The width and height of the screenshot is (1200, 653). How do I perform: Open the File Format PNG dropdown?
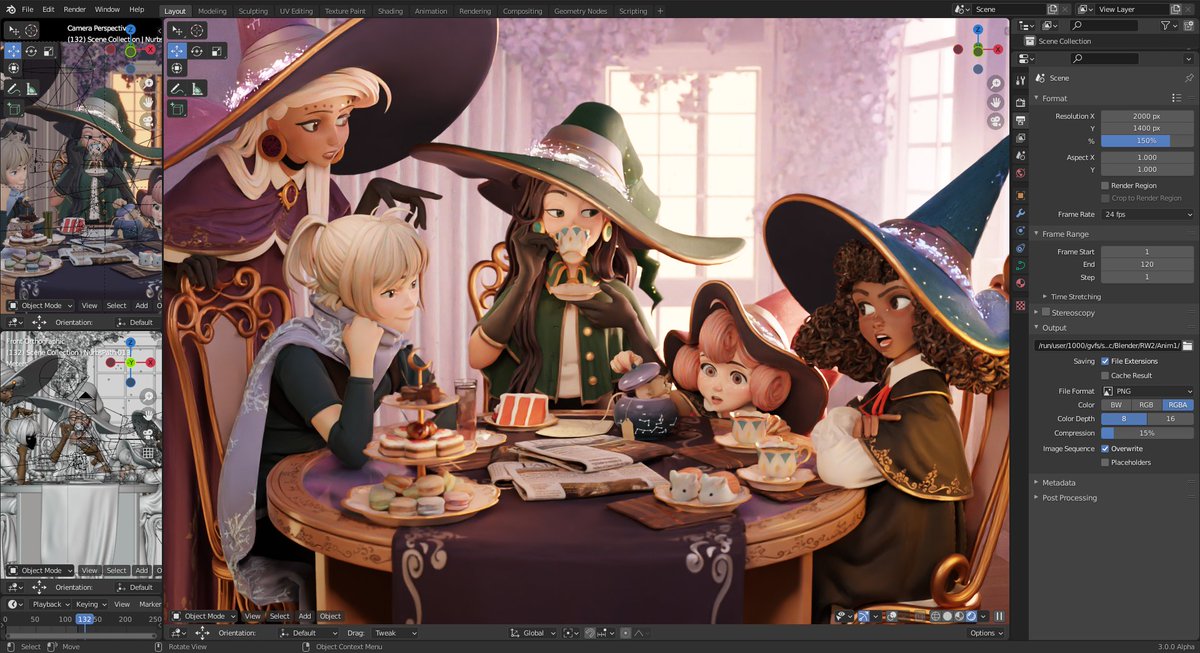point(1147,390)
